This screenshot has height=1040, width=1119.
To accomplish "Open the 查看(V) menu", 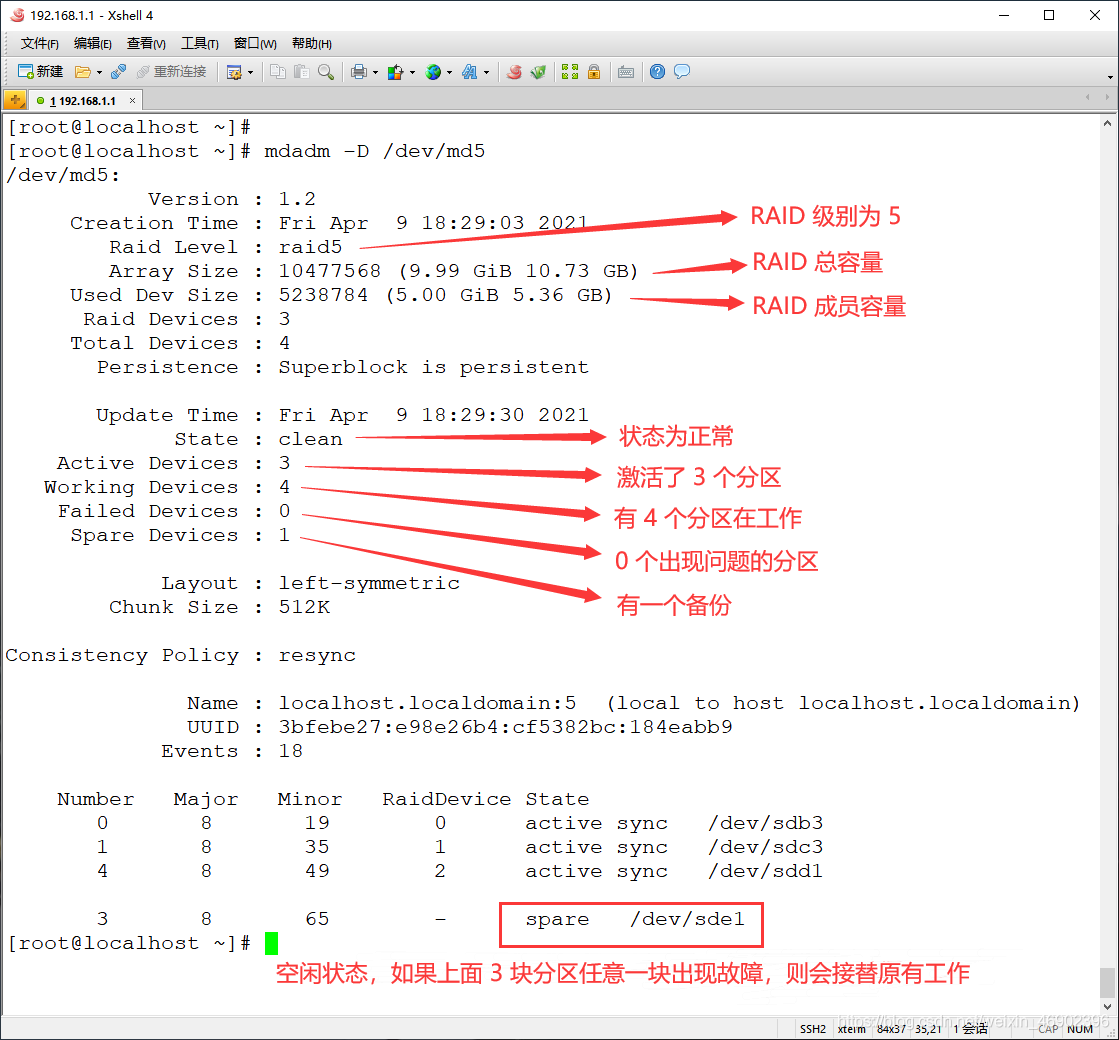I will (x=146, y=44).
